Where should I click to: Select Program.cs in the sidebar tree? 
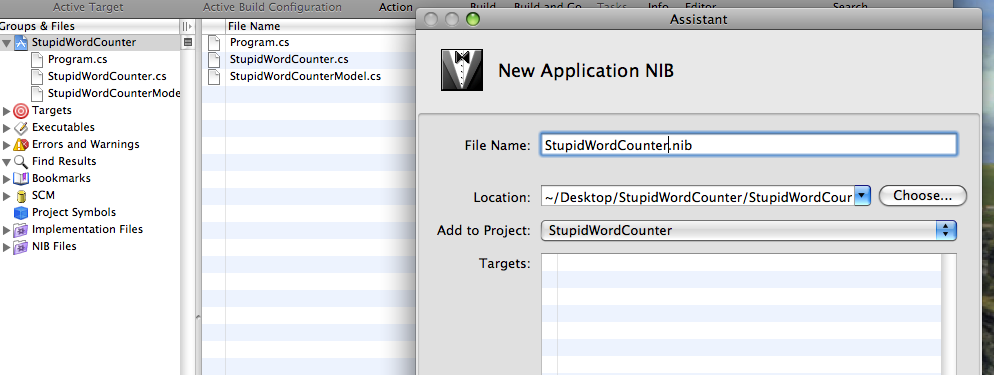point(77,60)
